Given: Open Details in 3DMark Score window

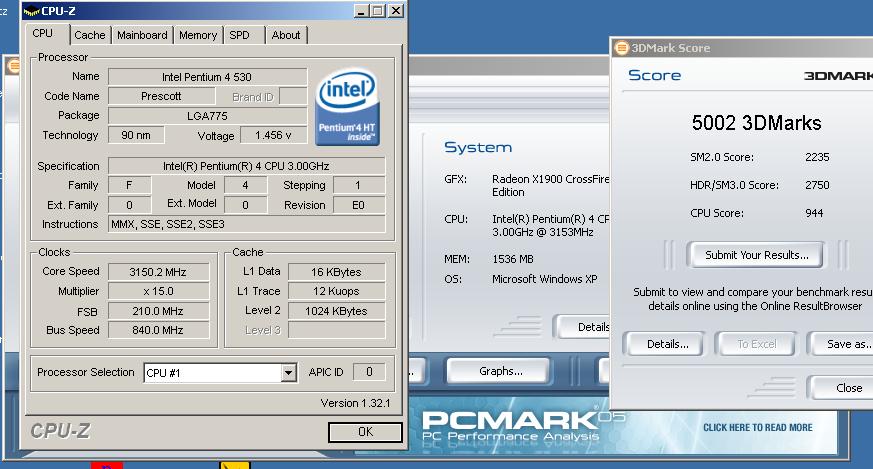Looking at the screenshot, I should (x=664, y=344).
